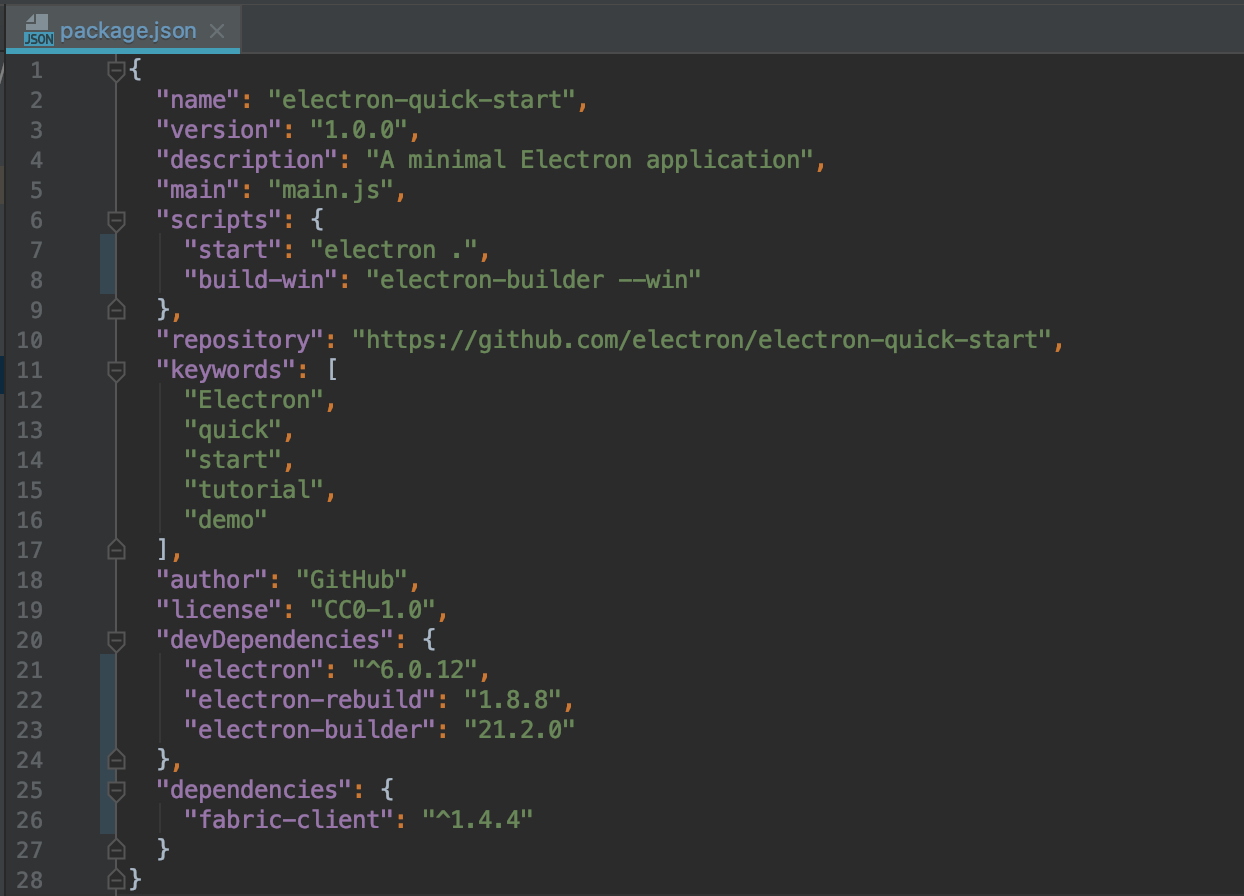Click line number 10 in the gutter
The image size is (1244, 896).
(x=31, y=340)
